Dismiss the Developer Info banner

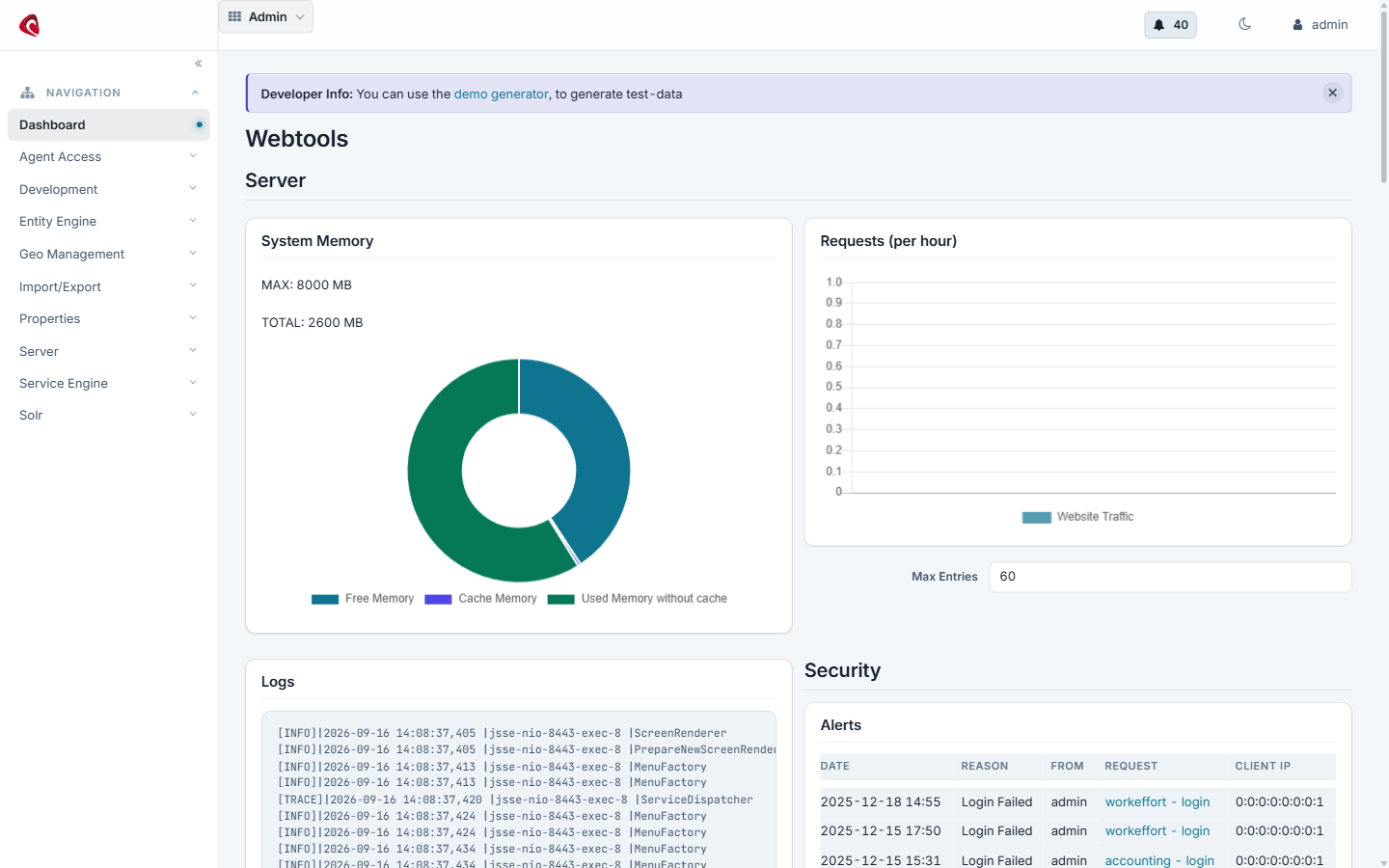click(1332, 94)
